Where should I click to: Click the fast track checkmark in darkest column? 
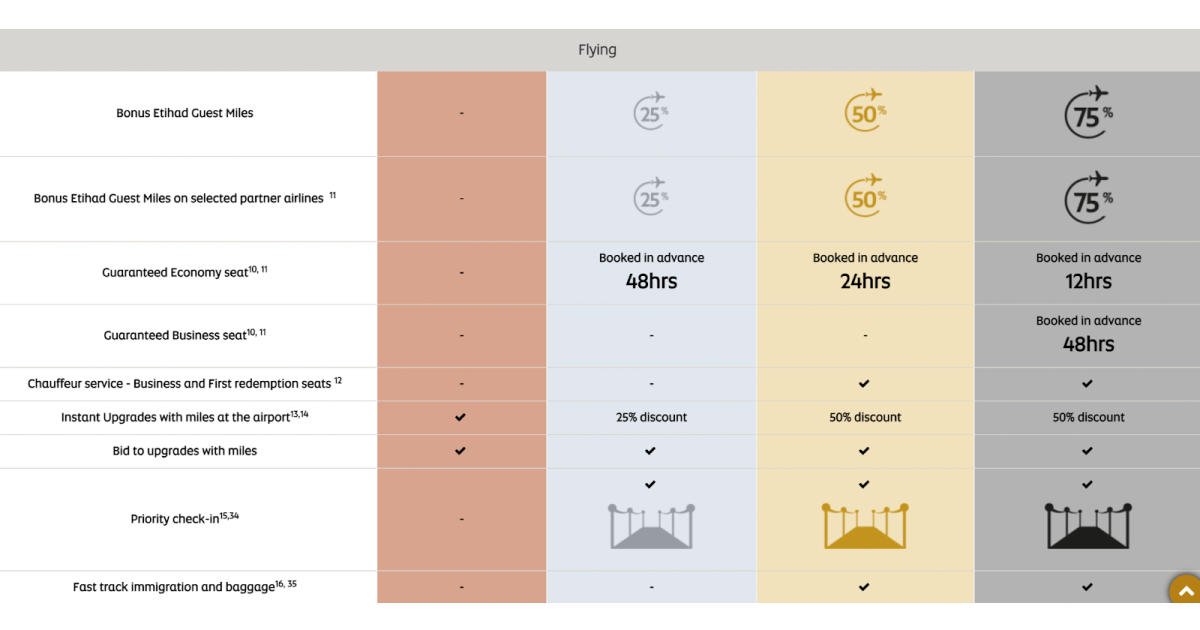pyautogui.click(x=1088, y=587)
